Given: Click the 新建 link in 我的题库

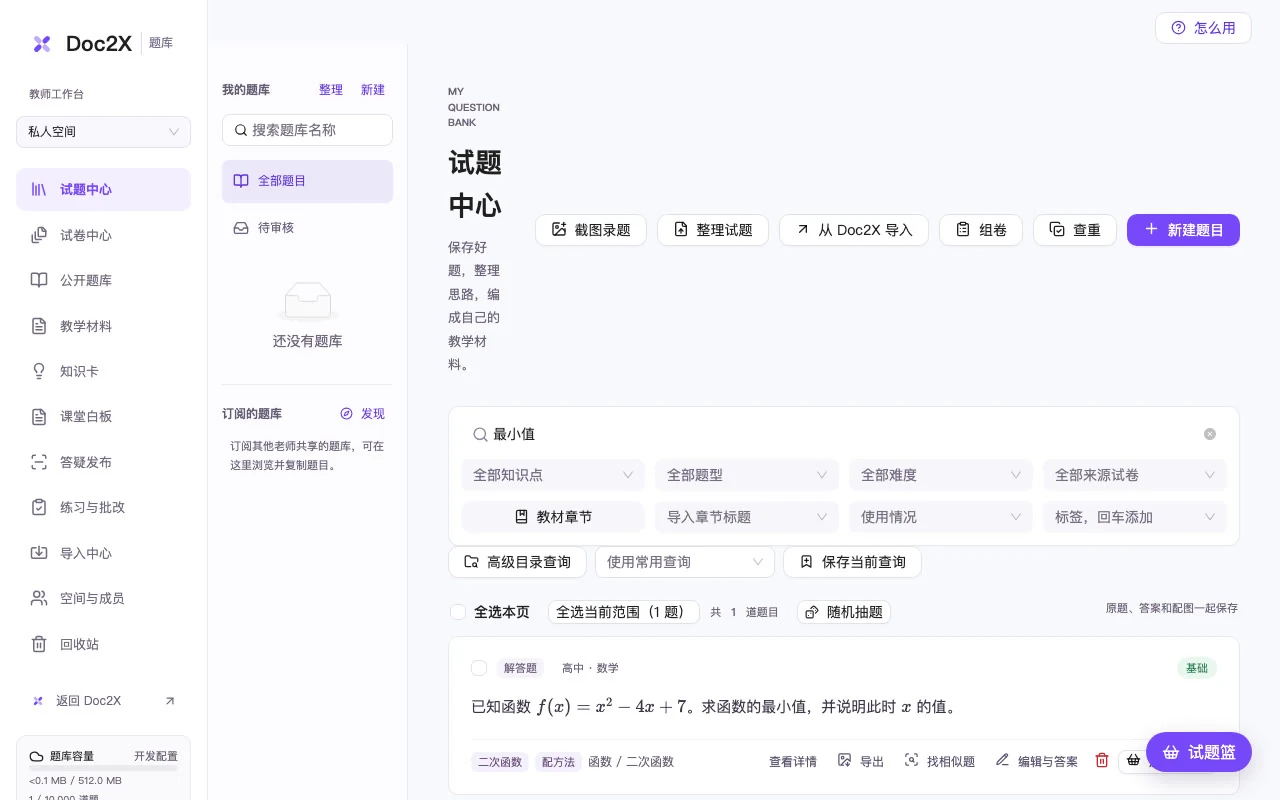Looking at the screenshot, I should coord(373,90).
